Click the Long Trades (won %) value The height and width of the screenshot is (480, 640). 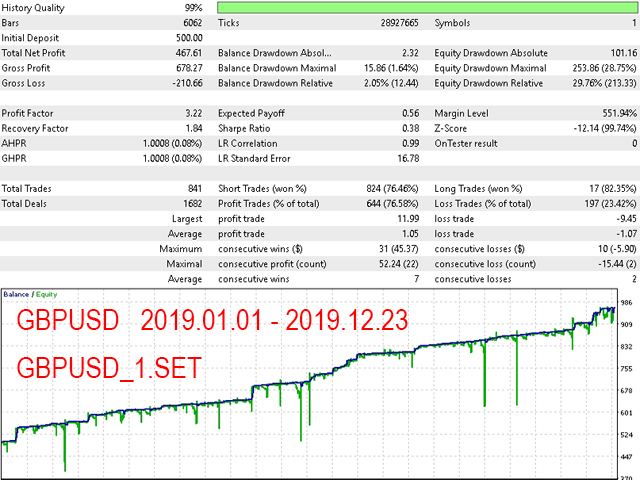[613, 189]
